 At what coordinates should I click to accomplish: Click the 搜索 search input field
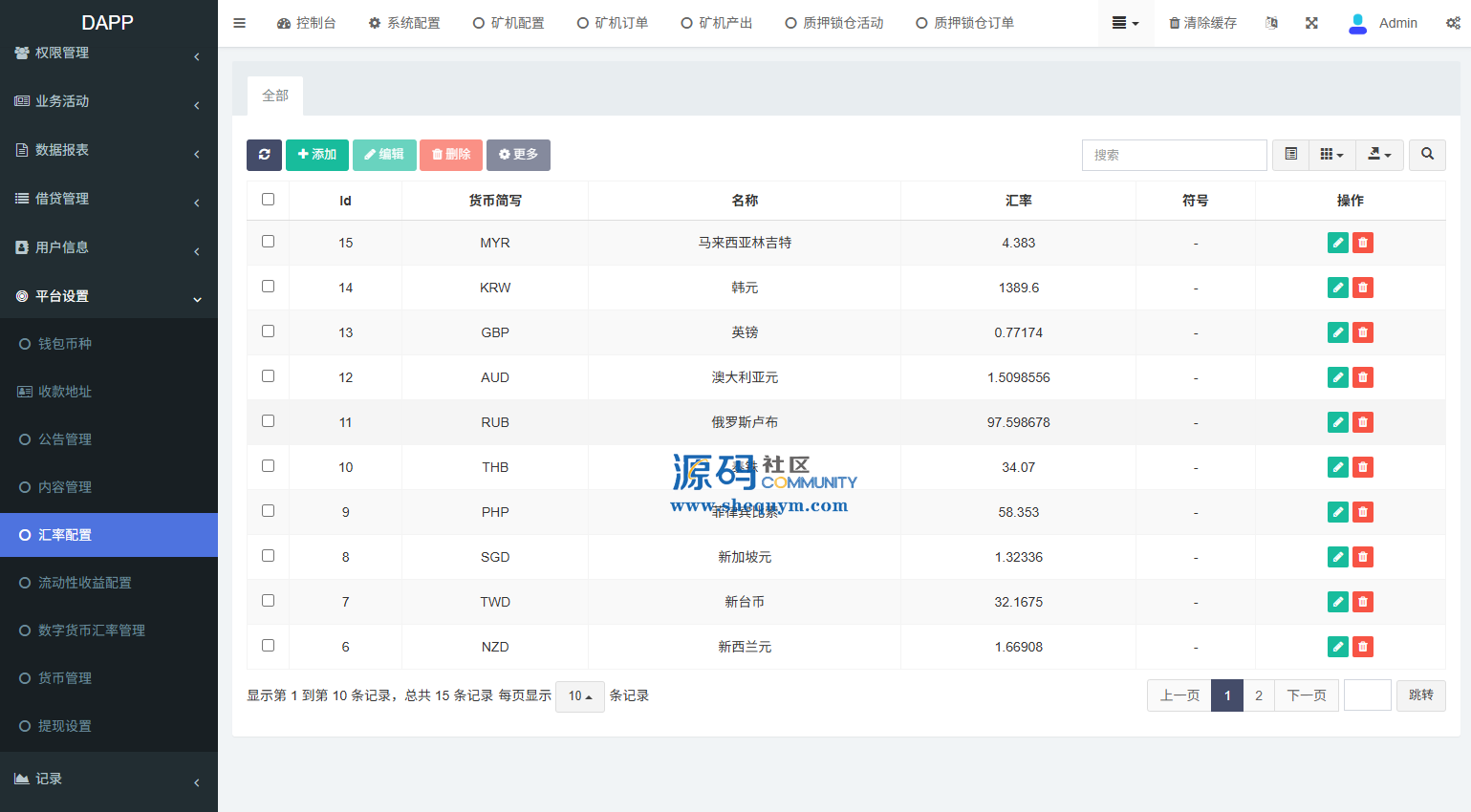tap(1174, 155)
